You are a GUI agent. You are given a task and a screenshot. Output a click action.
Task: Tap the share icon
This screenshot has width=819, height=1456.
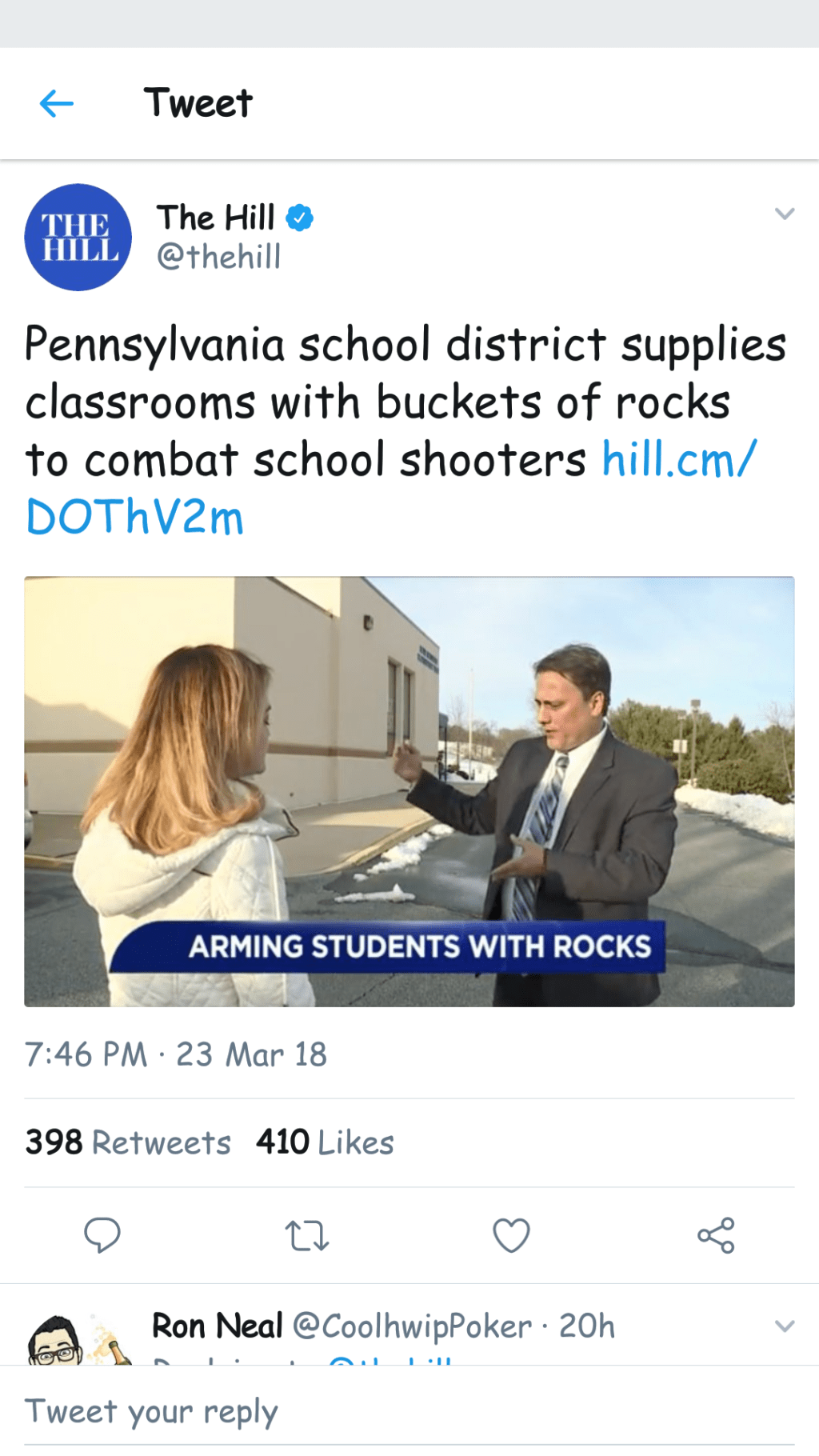click(716, 1235)
